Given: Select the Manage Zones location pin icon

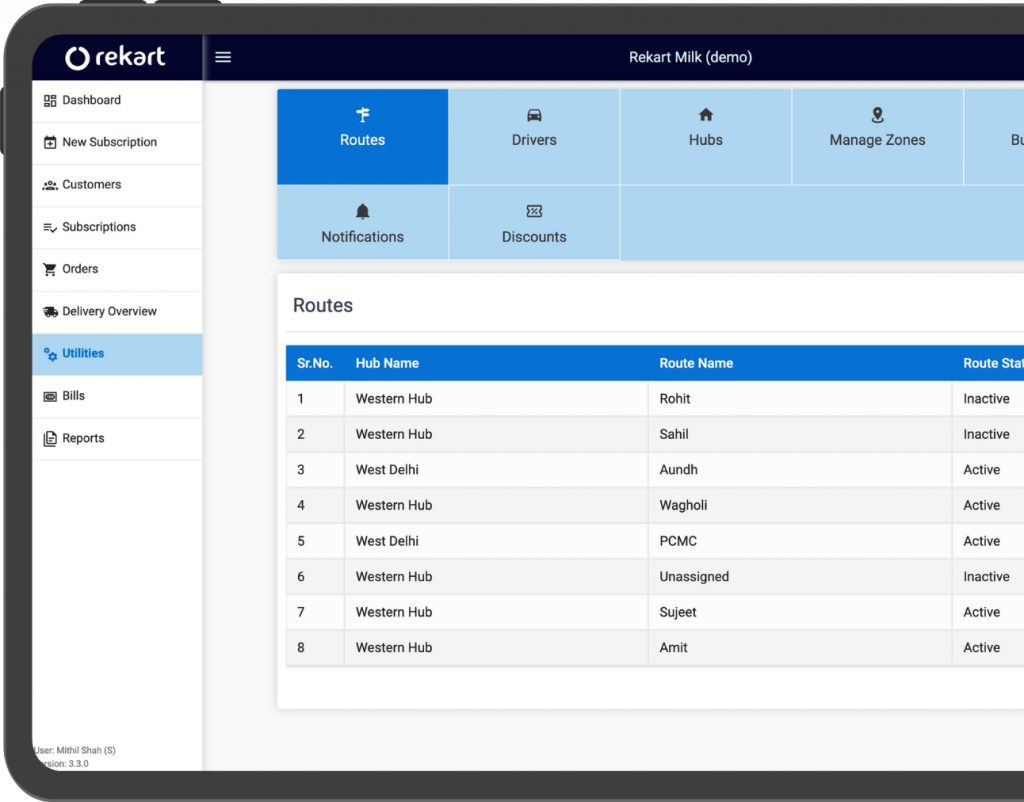Looking at the screenshot, I should (877, 115).
